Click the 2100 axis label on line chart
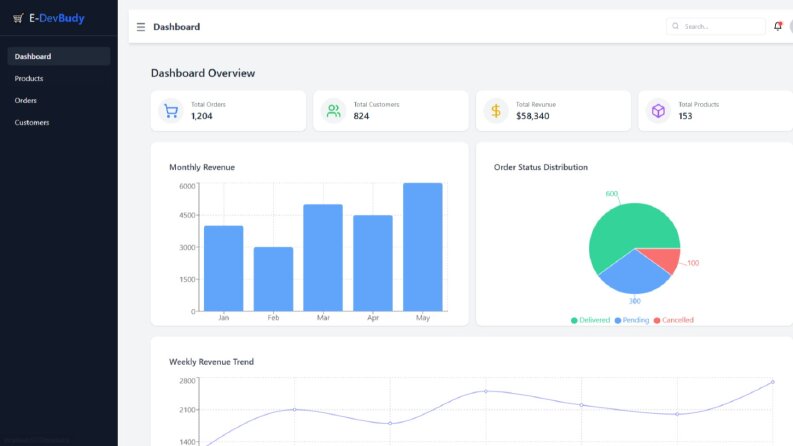The image size is (793, 446). click(187, 410)
